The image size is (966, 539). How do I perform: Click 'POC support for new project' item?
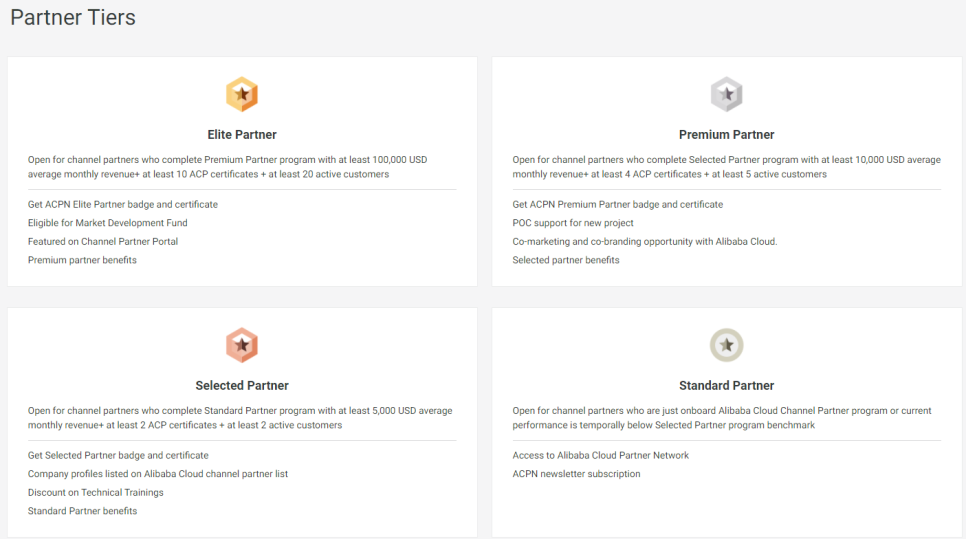point(573,223)
